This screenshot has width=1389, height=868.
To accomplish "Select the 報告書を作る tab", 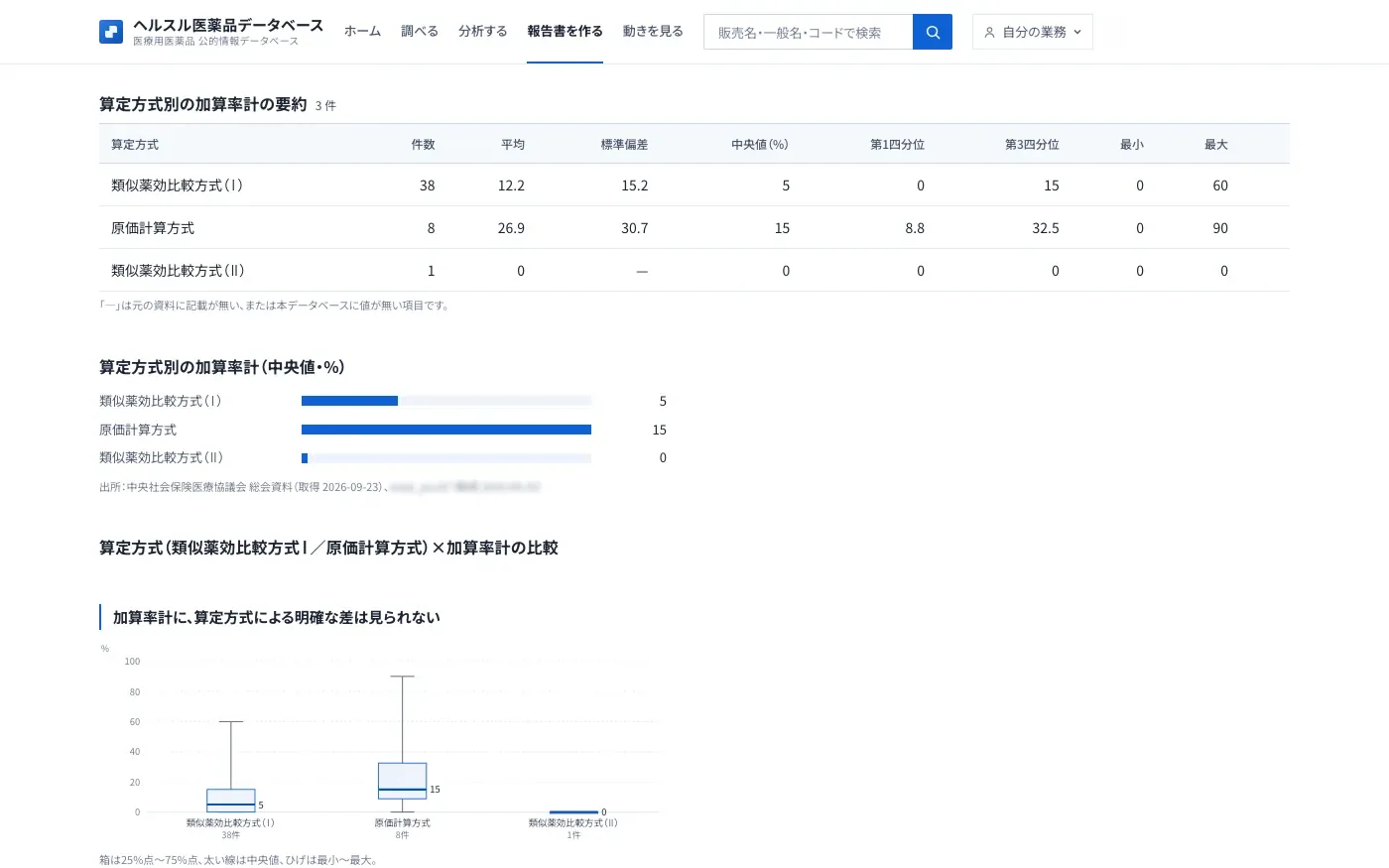I will (x=565, y=32).
